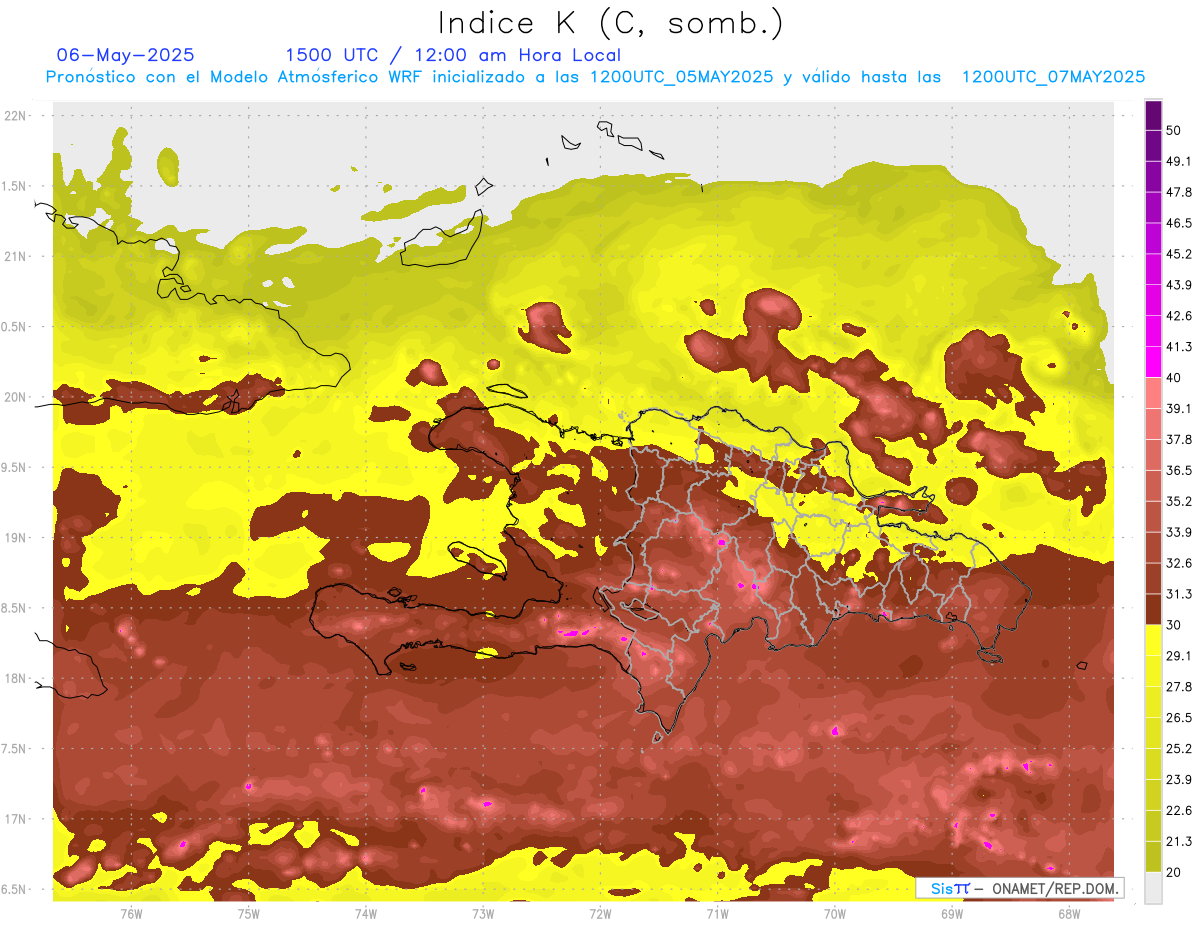
Task: Click the colorbar label '45.2'
Action: tap(1179, 254)
